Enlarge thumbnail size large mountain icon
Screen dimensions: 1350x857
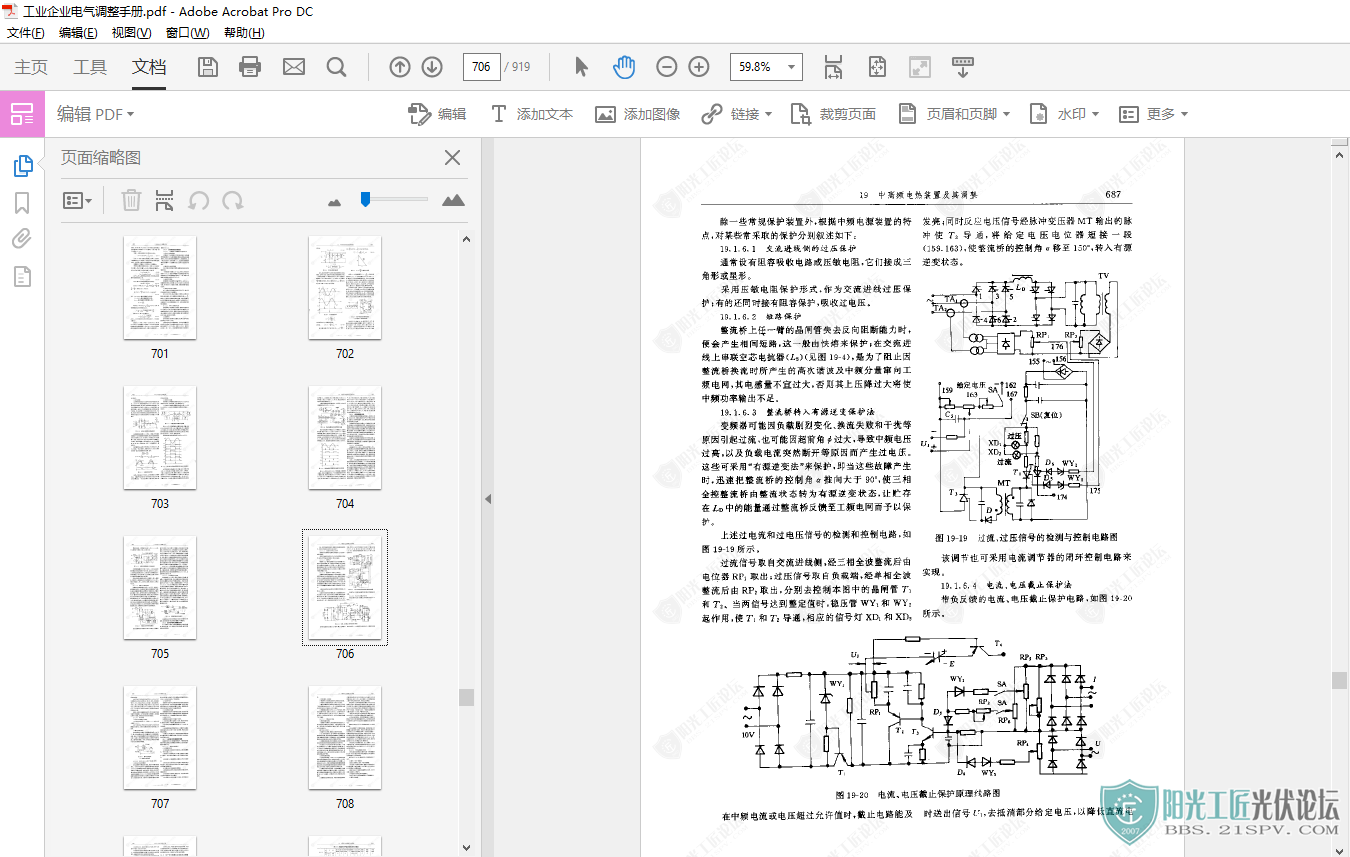point(453,200)
